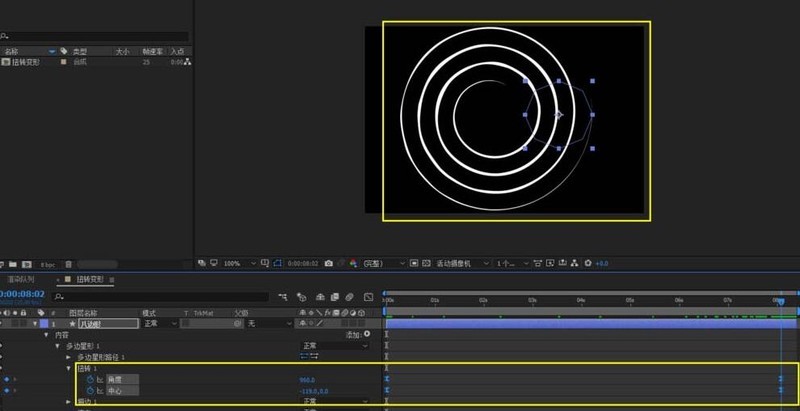Click the 960.0 angle value
Viewport: 800px width, 411px height.
tap(307, 380)
